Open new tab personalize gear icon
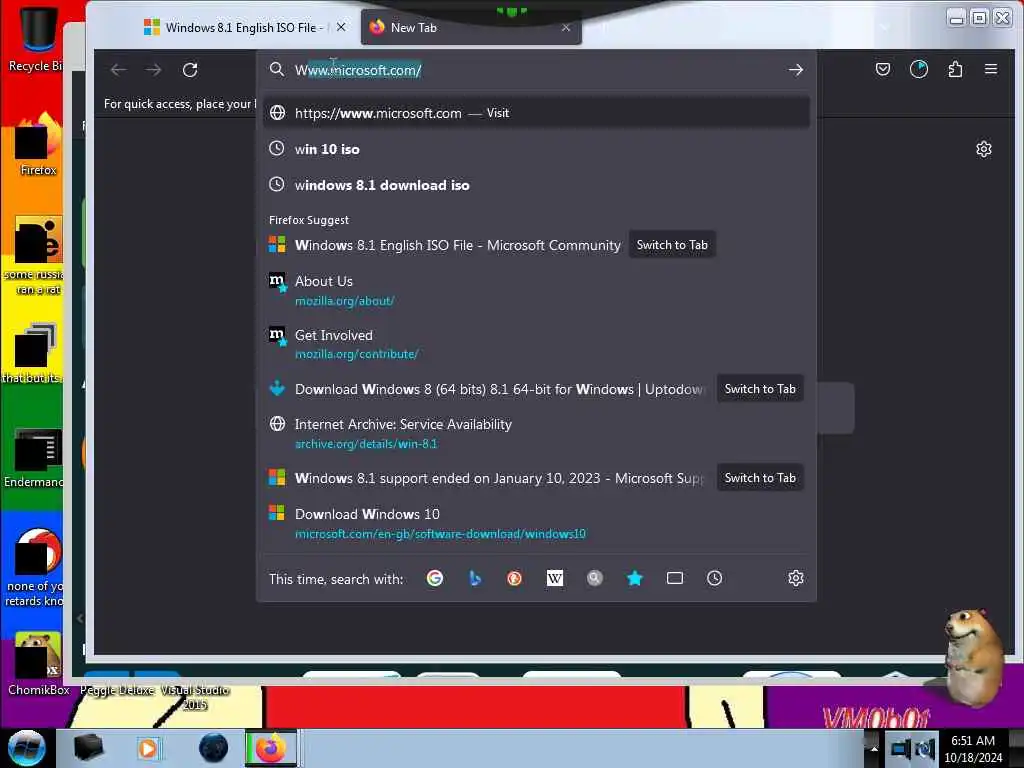The width and height of the screenshot is (1024, 768). 984,150
